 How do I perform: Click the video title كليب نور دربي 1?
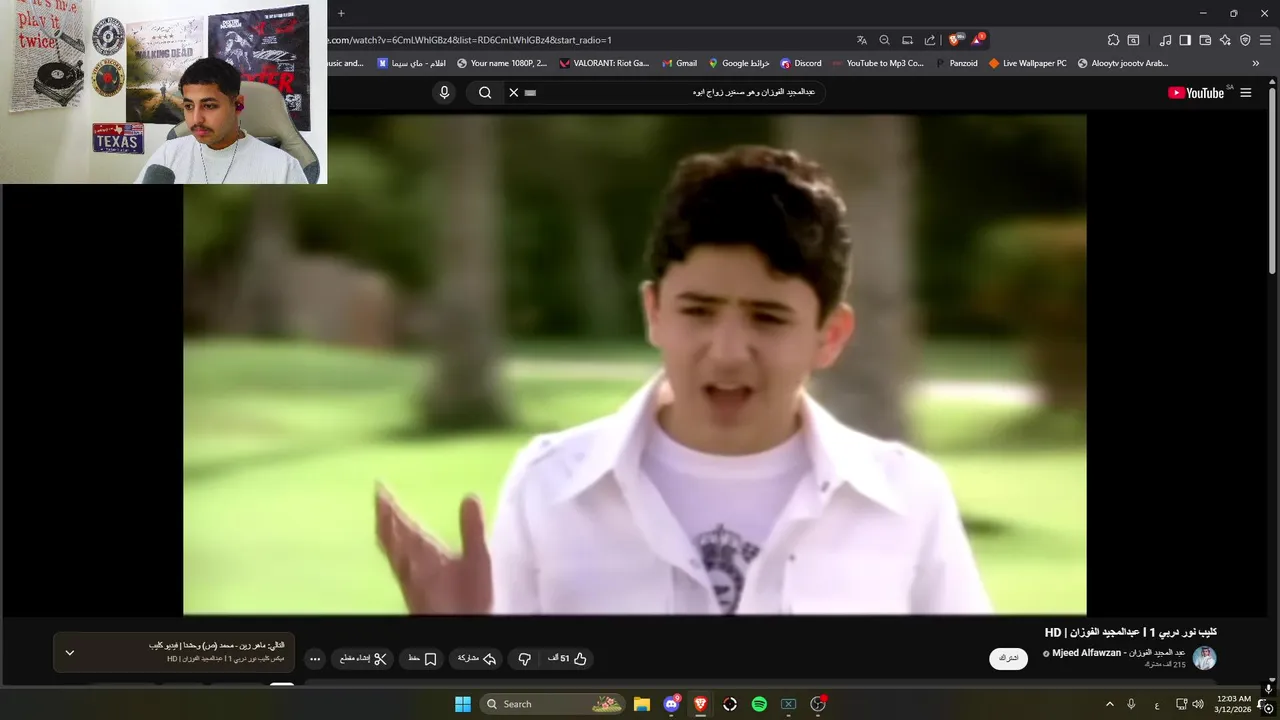[x=1130, y=632]
